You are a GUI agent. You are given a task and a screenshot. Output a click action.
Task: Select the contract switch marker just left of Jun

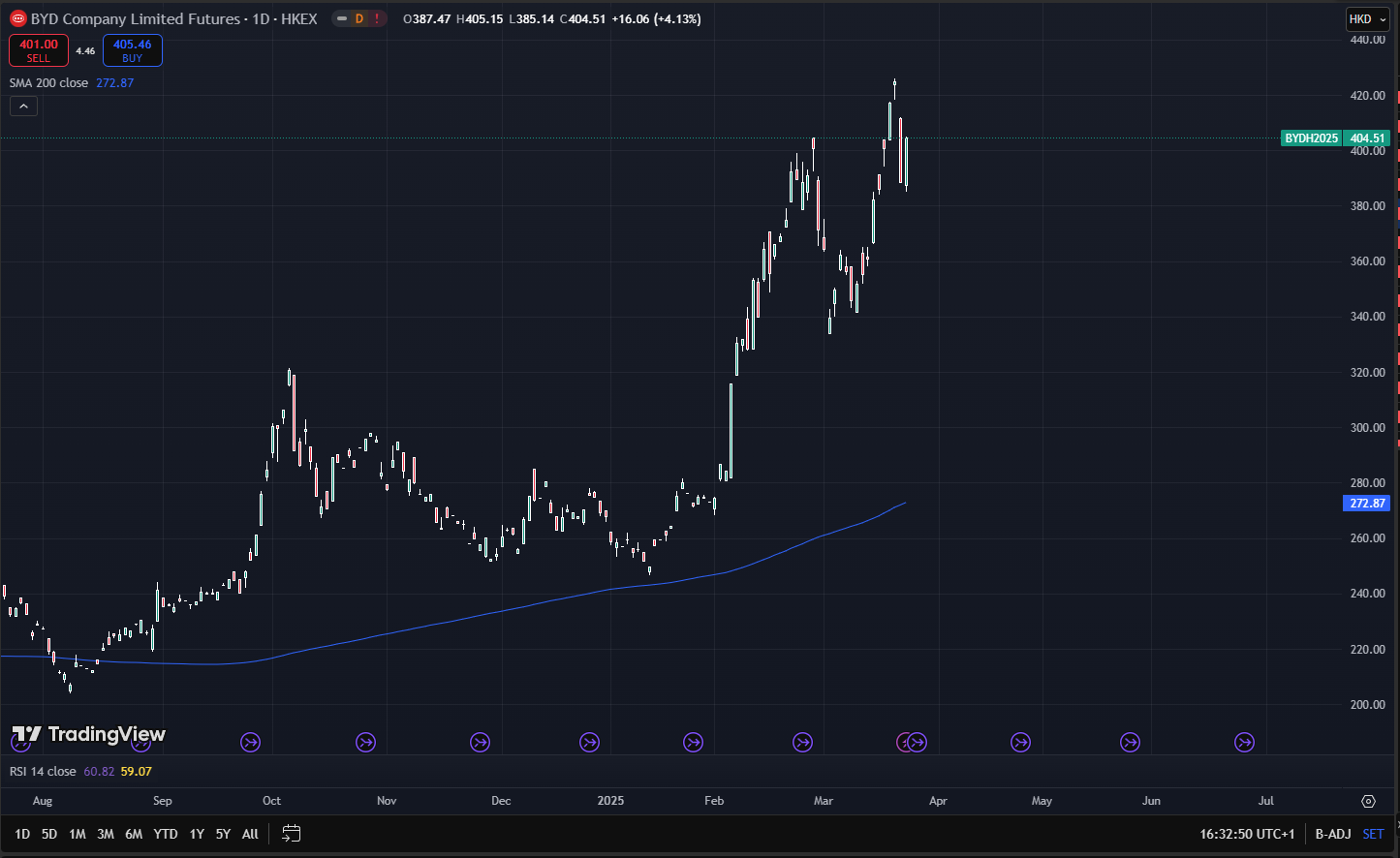point(1130,743)
